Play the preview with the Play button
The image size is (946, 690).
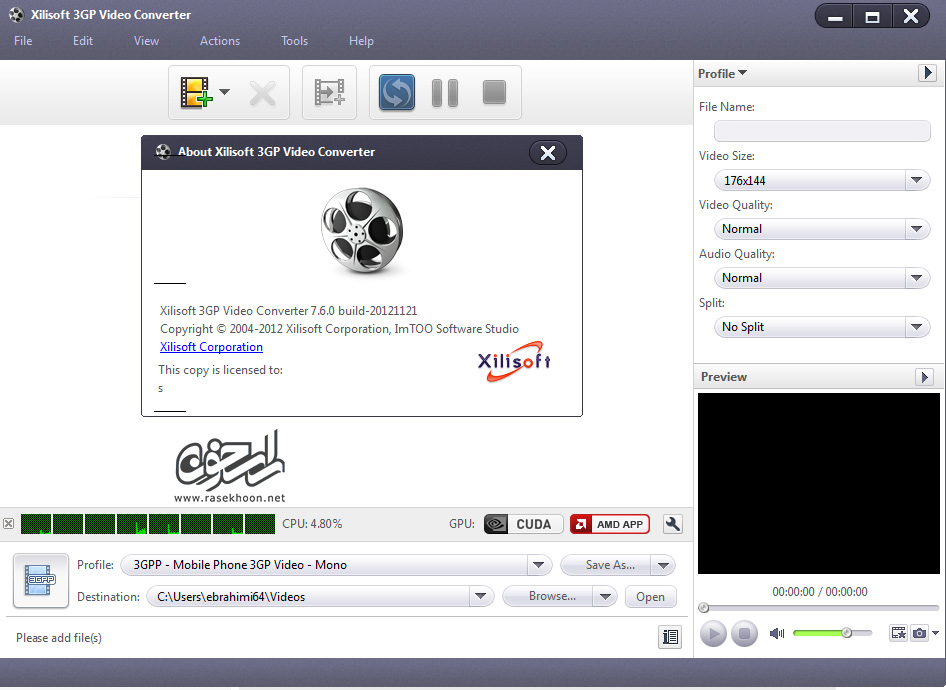point(713,634)
